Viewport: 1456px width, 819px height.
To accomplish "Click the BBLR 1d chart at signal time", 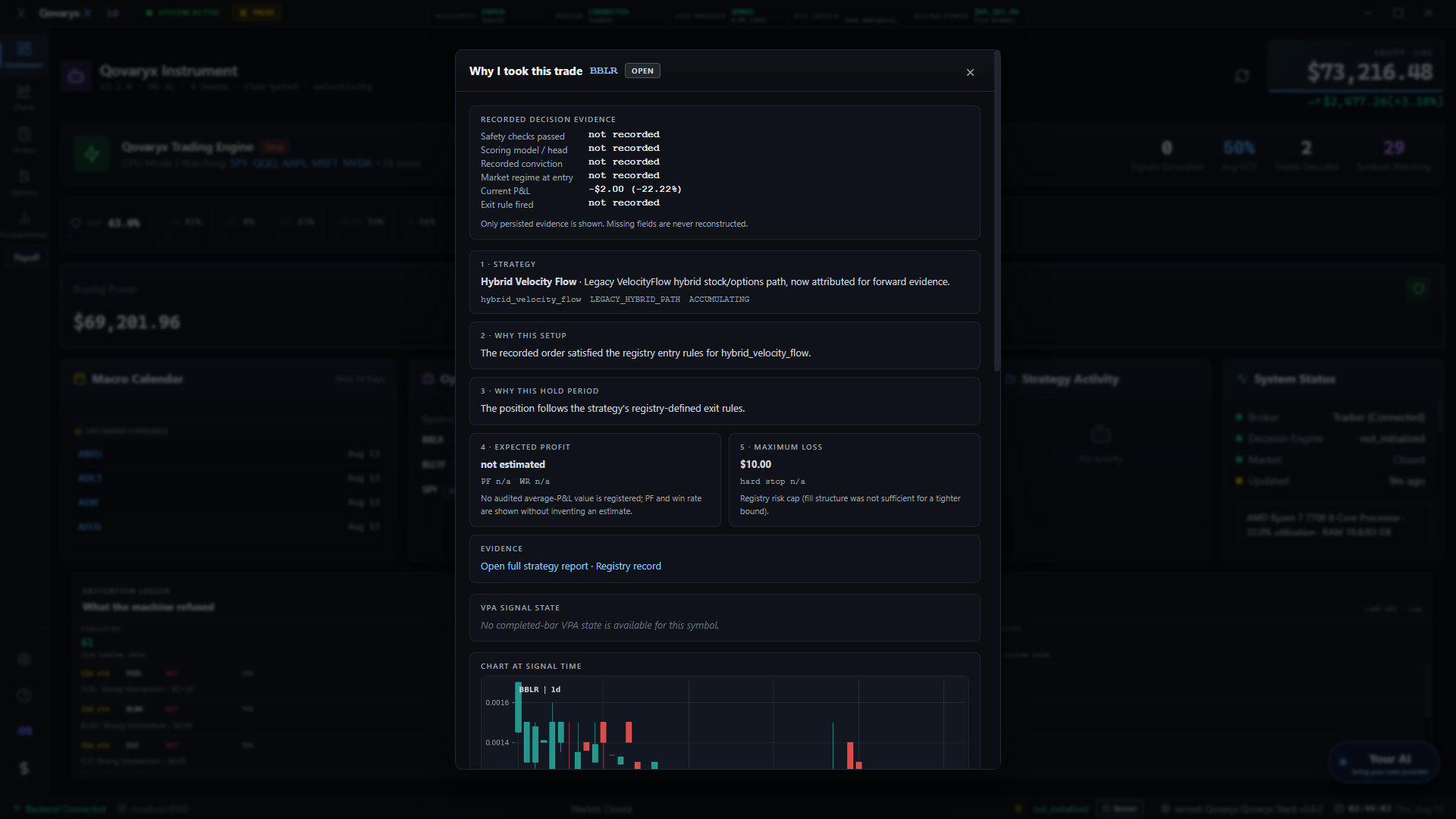I will (x=724, y=722).
